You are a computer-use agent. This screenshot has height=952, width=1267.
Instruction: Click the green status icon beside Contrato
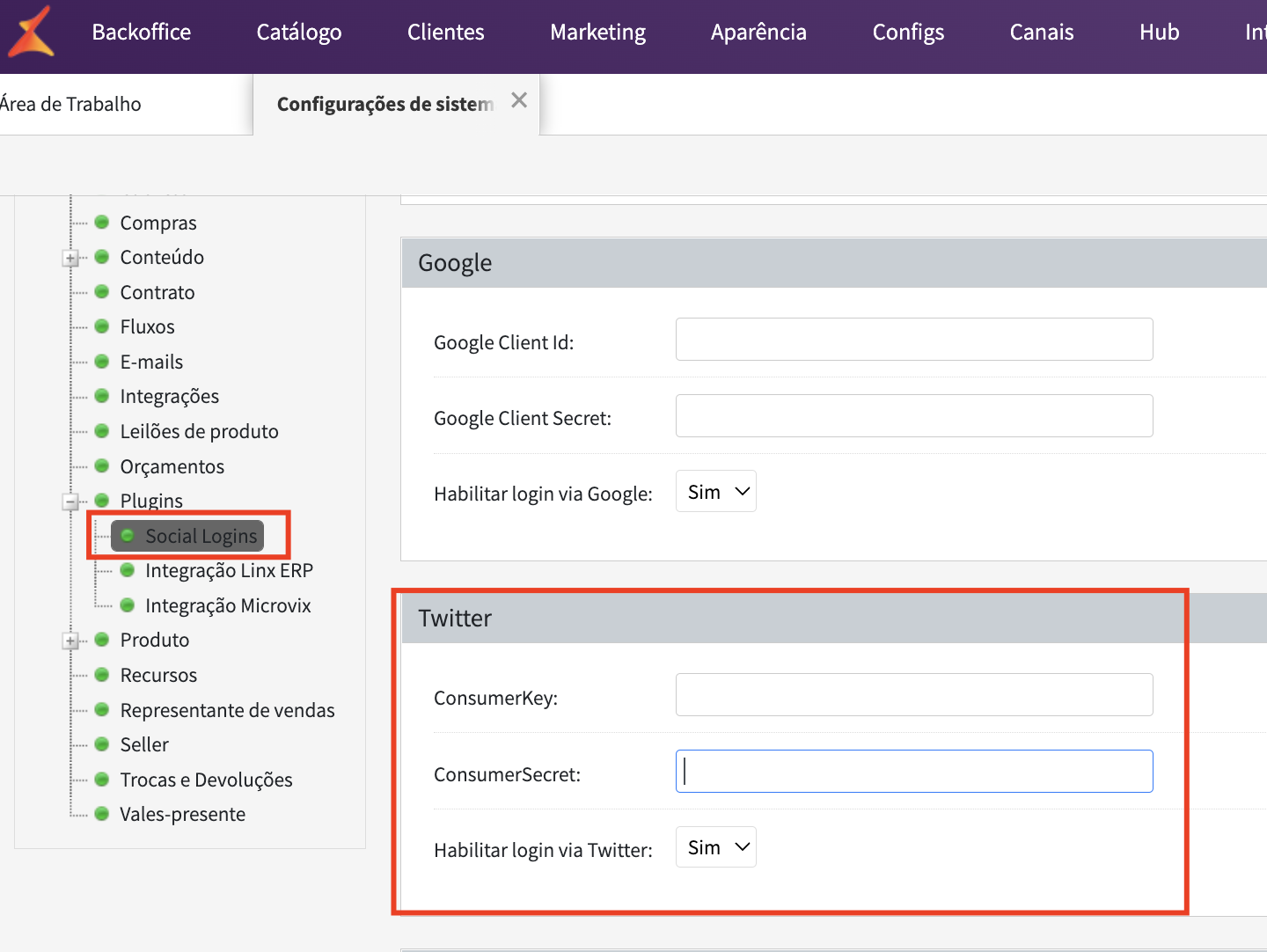tap(102, 291)
